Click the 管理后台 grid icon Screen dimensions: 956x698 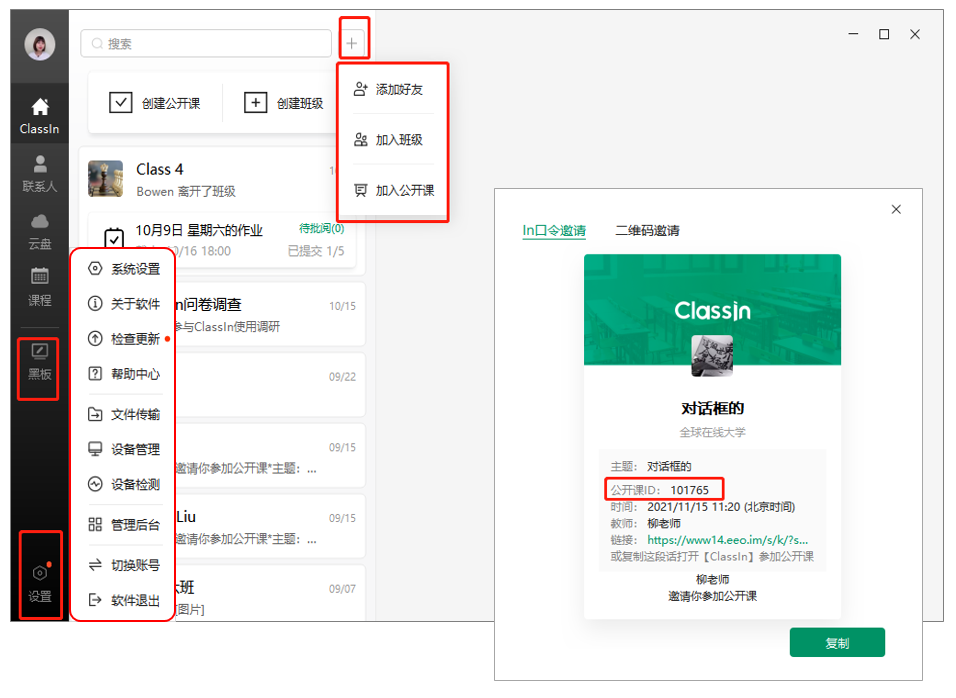tap(95, 524)
